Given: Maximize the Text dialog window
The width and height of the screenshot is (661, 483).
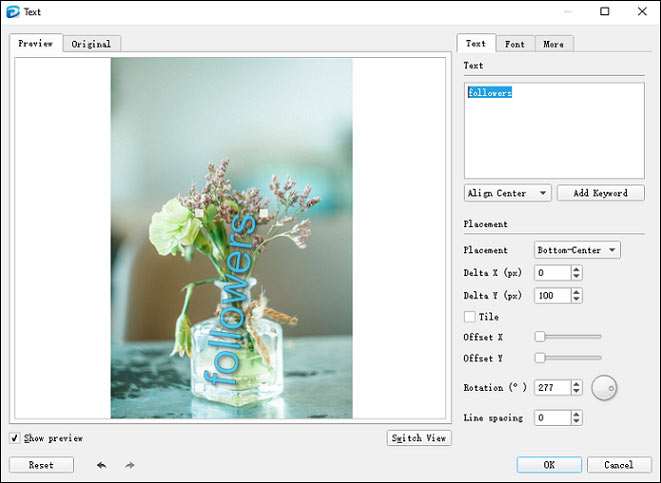Looking at the screenshot, I should tap(605, 11).
